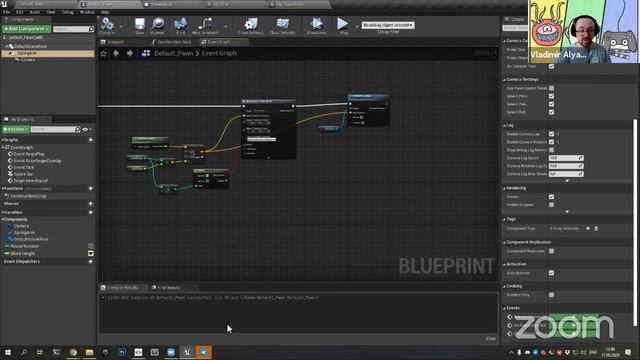Open the debug object filter dropdown
Screen dimensions: 640x360
pos(388,25)
